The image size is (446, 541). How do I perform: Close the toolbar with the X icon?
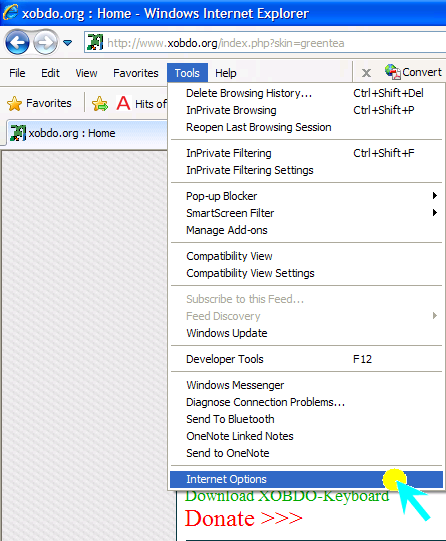coord(366,73)
